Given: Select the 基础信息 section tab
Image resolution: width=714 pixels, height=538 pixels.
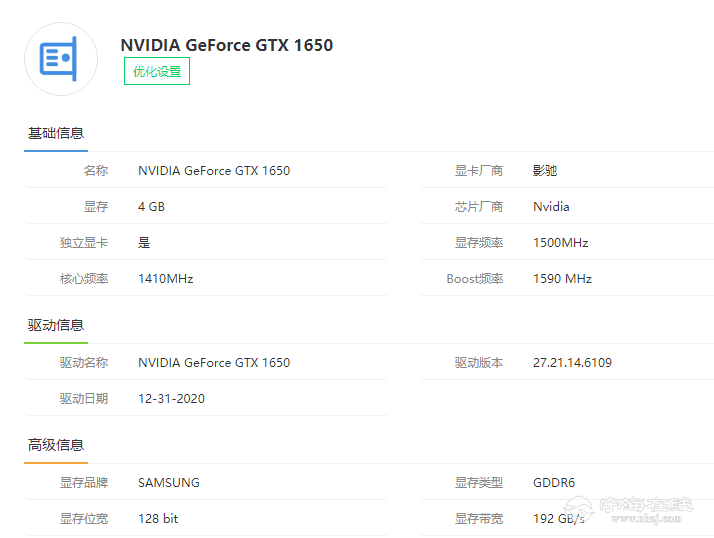Looking at the screenshot, I should pos(56,133).
